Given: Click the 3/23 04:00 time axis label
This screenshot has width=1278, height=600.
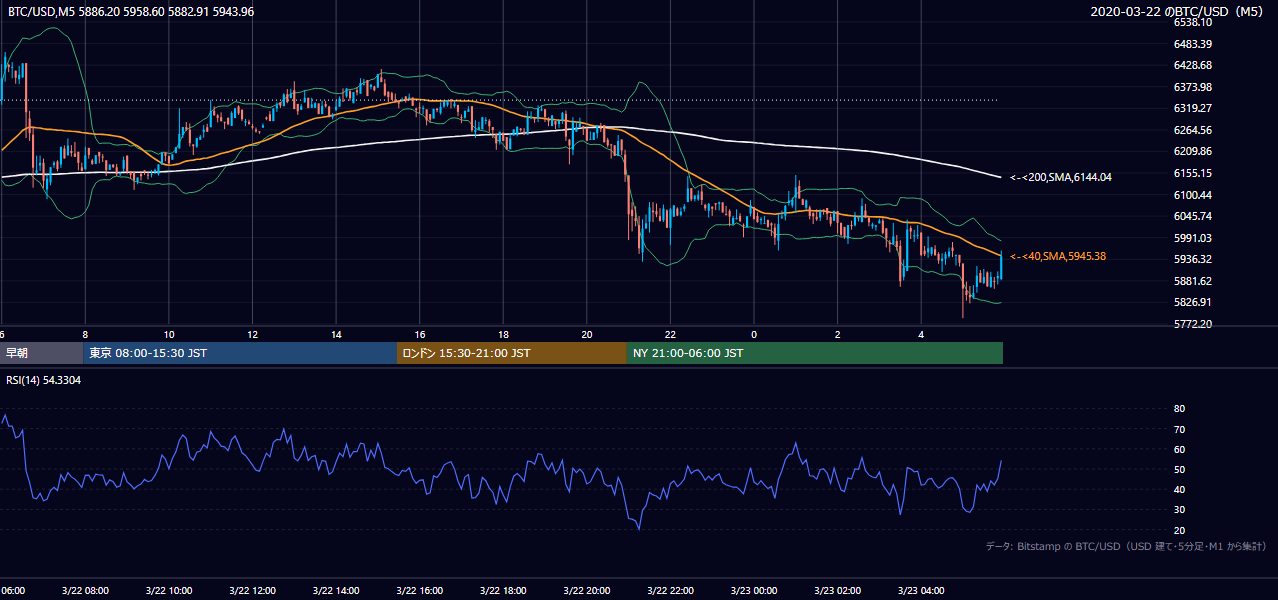Looking at the screenshot, I should tap(920, 591).
